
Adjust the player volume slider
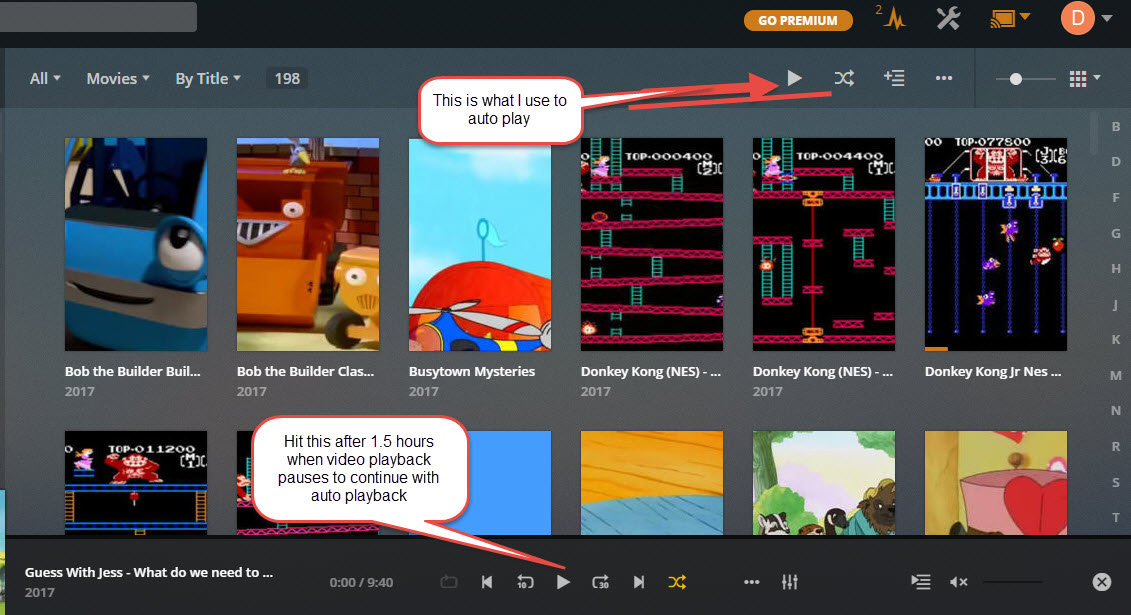tap(1013, 582)
